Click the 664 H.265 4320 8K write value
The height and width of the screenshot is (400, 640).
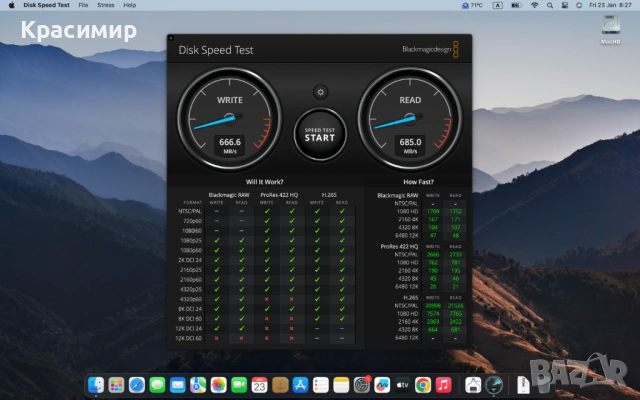[x=433, y=330]
